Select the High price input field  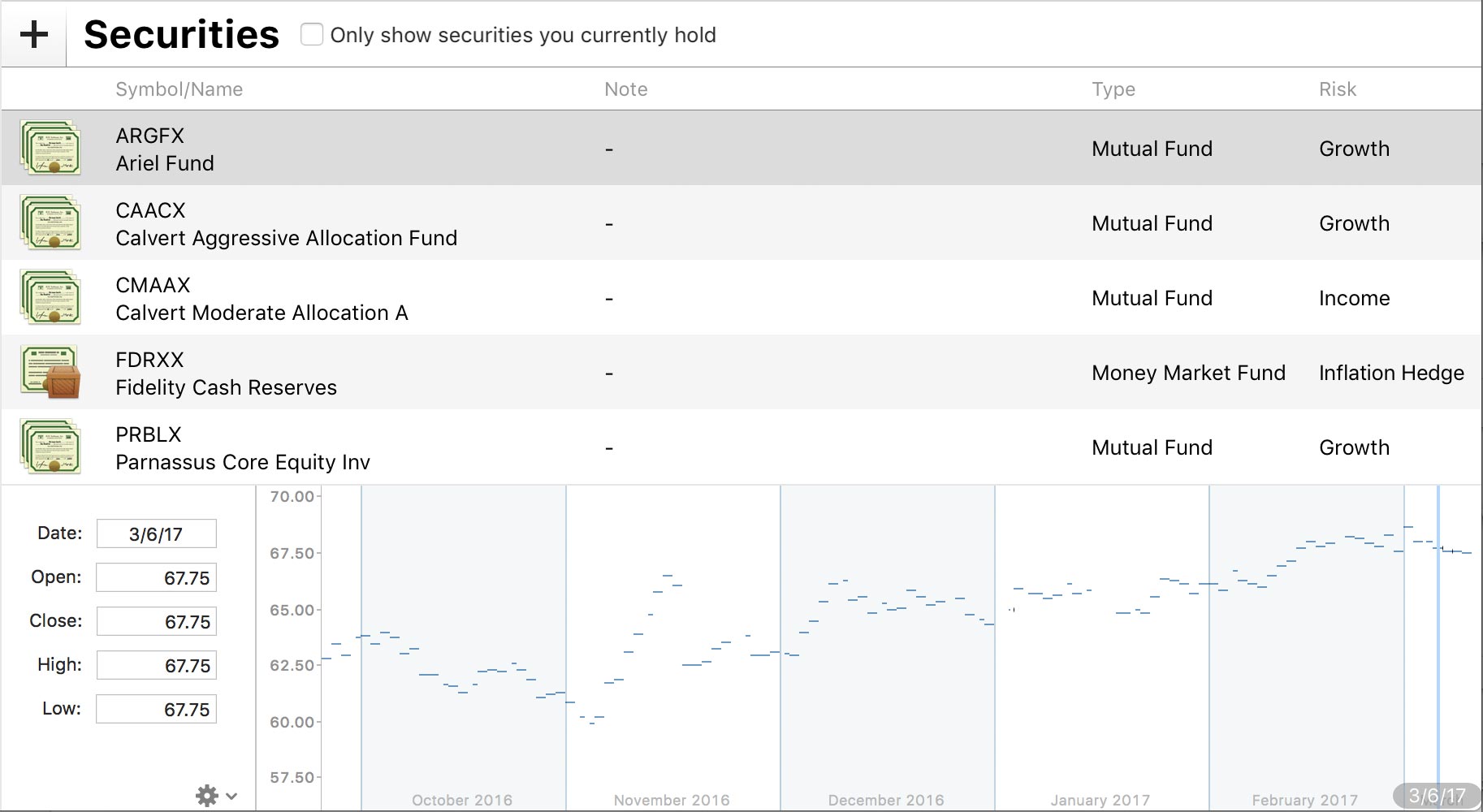tap(156, 666)
